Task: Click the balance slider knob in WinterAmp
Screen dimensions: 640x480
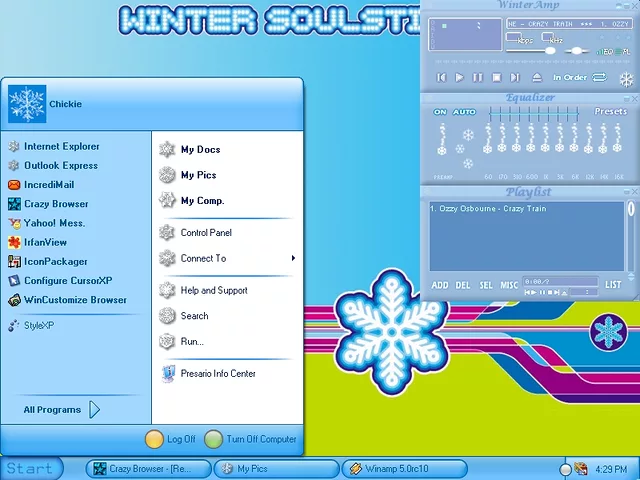Action: 576,51
